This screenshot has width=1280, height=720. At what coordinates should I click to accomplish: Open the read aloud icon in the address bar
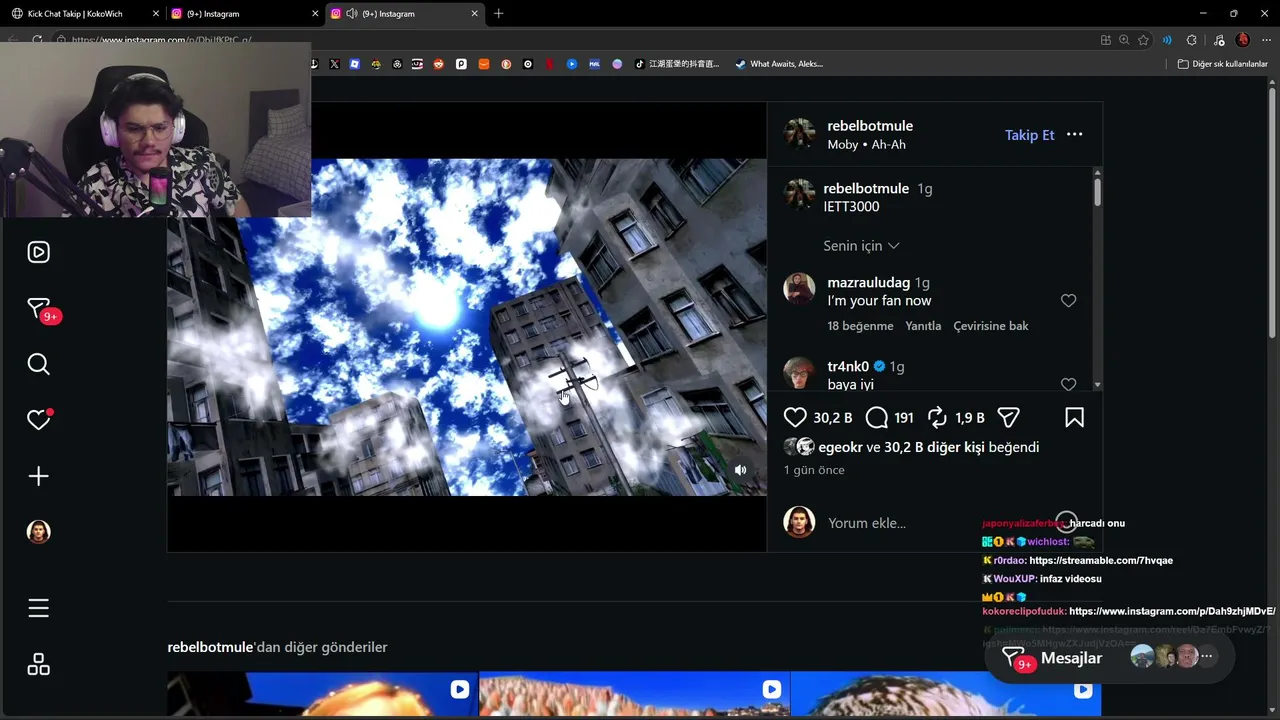pyautogui.click(x=1167, y=40)
